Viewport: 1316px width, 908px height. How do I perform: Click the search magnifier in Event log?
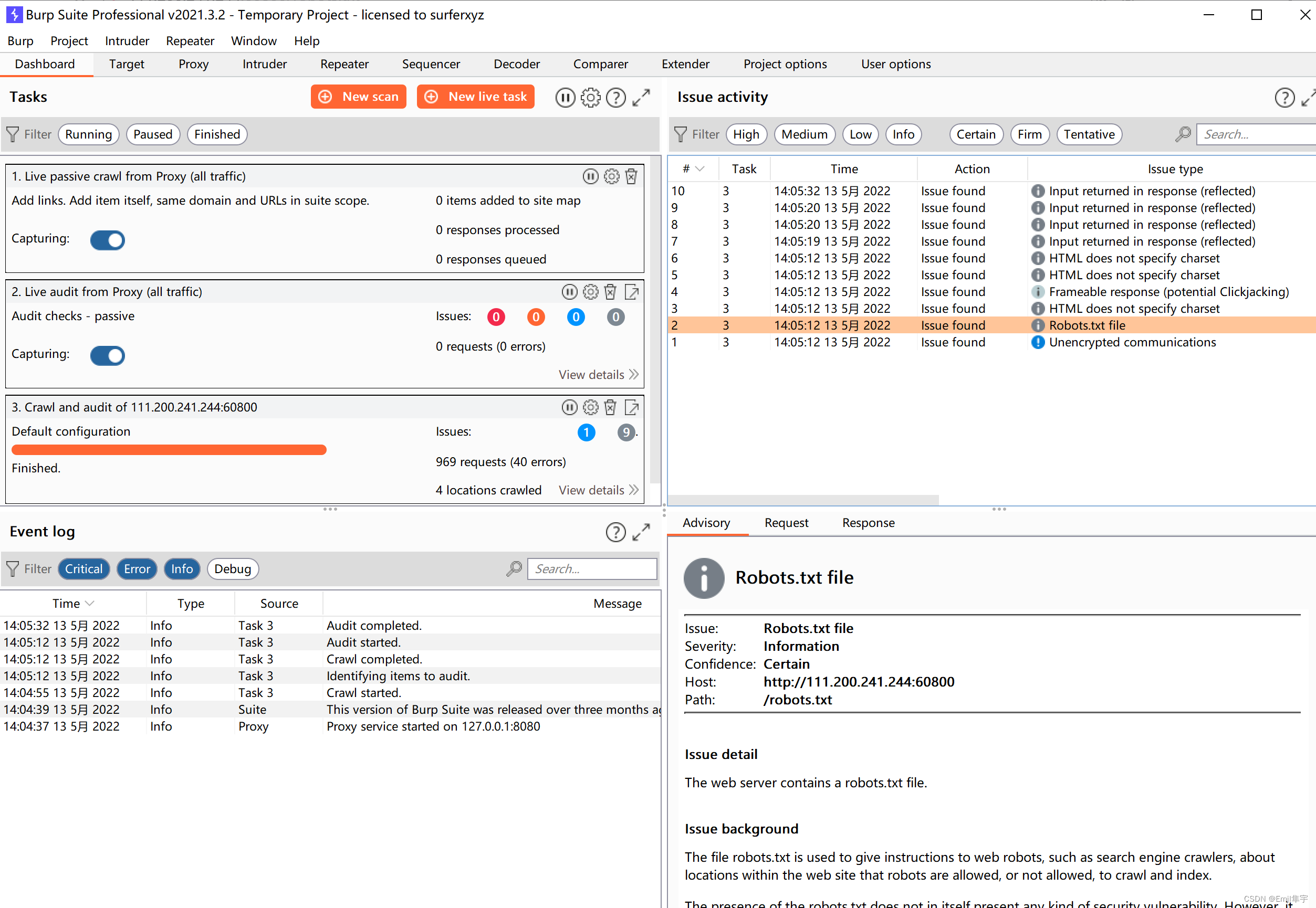point(514,568)
